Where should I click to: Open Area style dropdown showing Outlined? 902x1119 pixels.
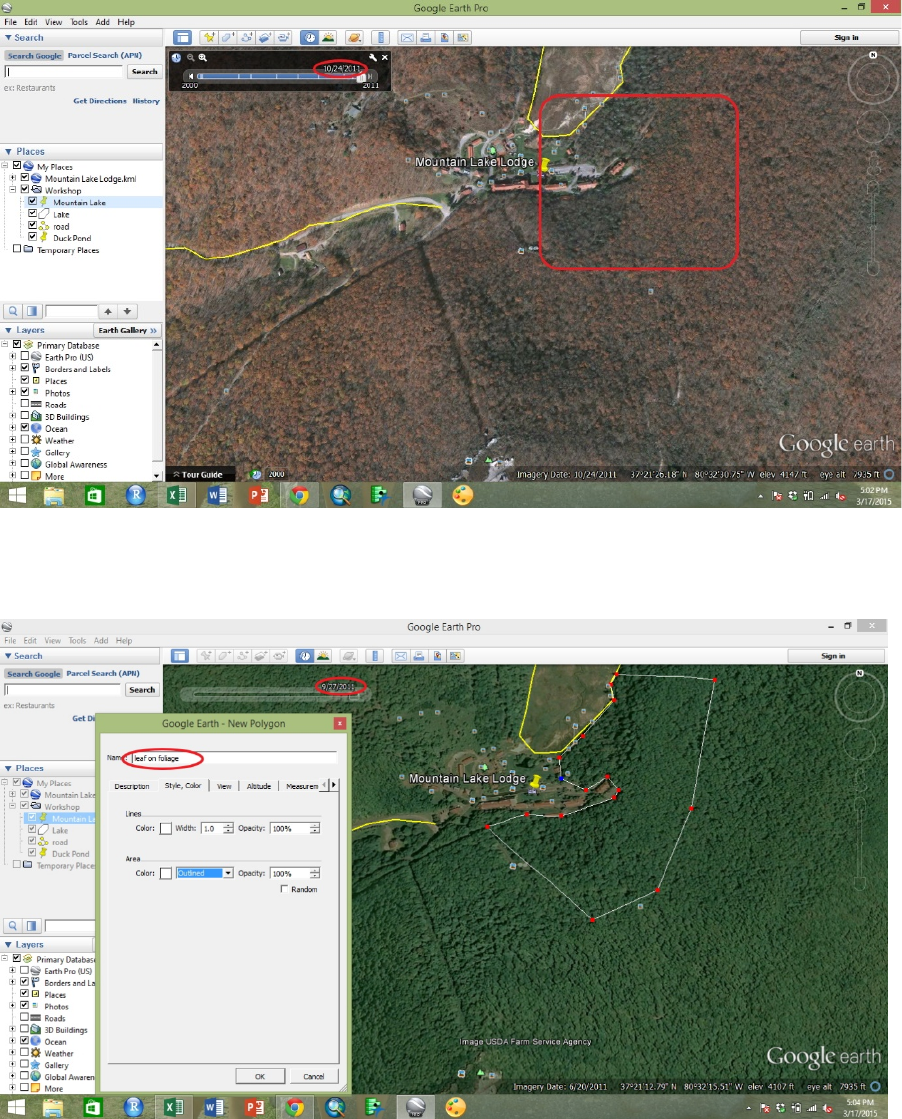[x=205, y=873]
